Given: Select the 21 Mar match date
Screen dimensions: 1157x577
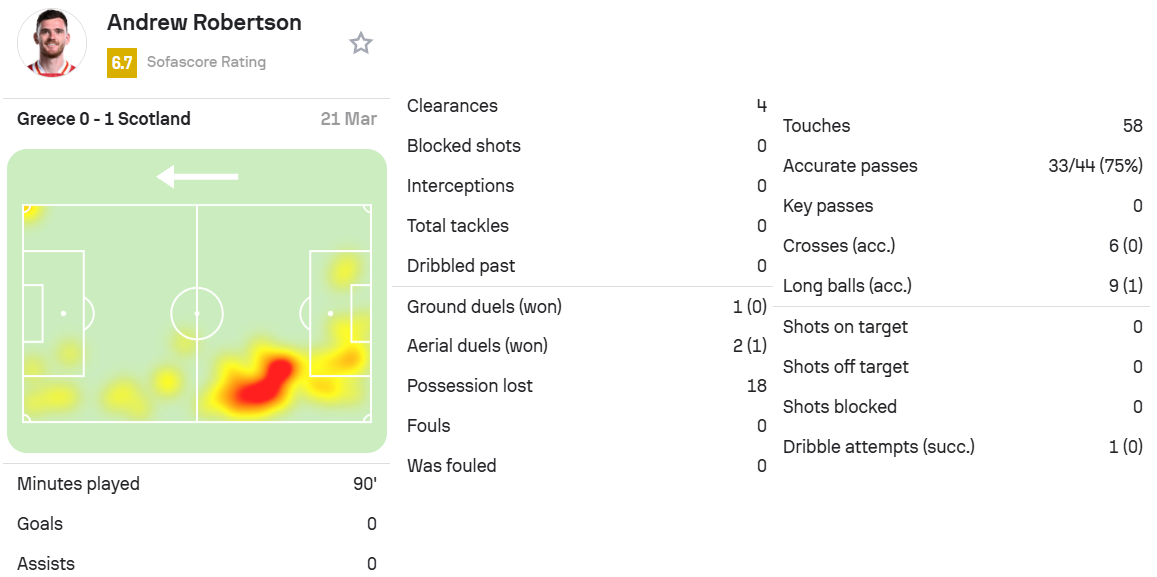Looking at the screenshot, I should (348, 119).
